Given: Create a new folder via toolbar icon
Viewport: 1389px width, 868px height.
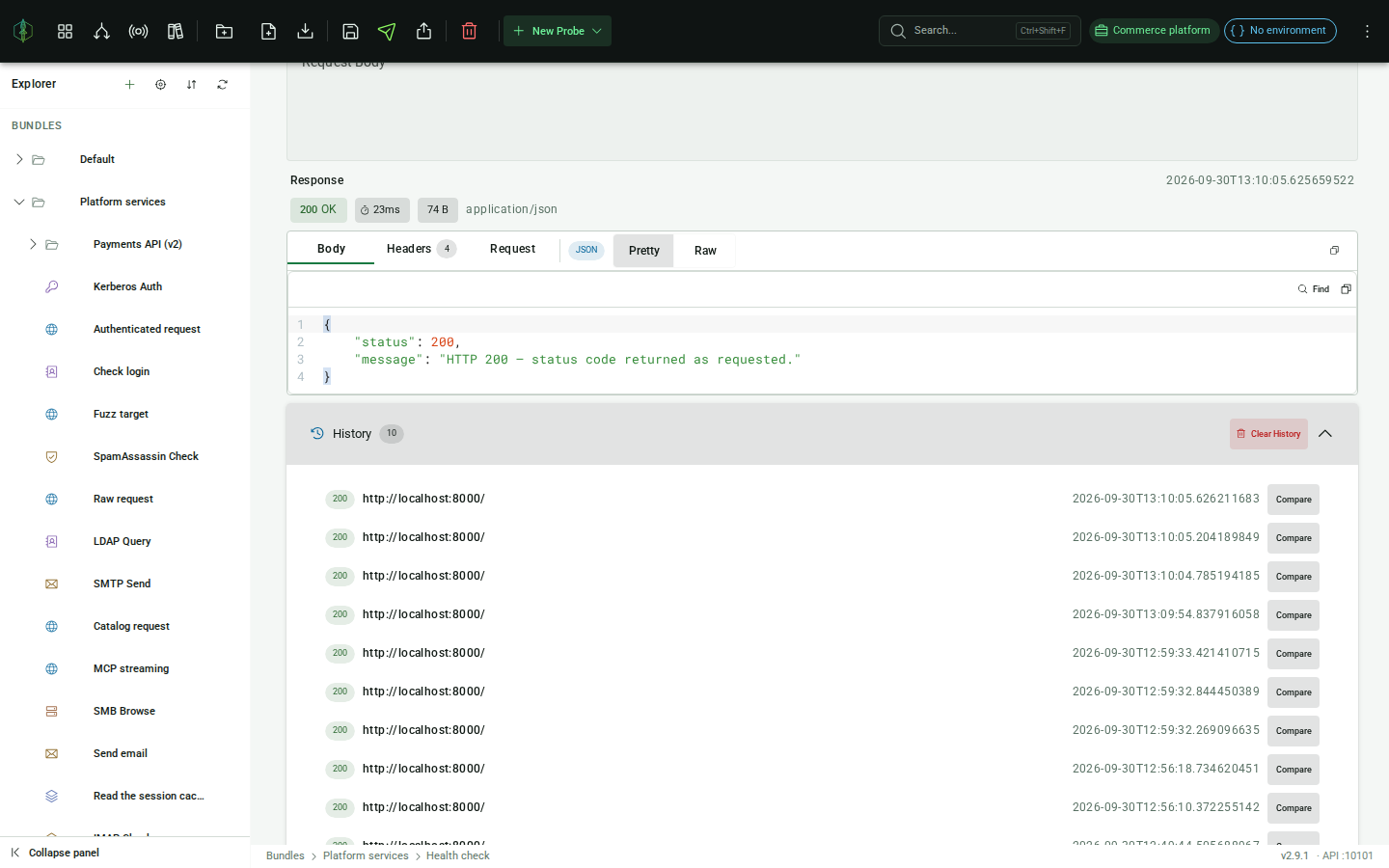Looking at the screenshot, I should [224, 31].
